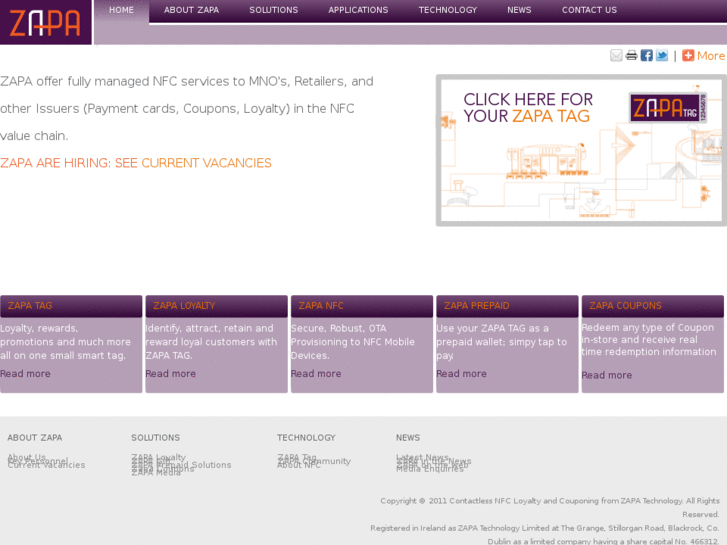Image resolution: width=727 pixels, height=545 pixels.
Task: Click the ZAPA logo in the header
Action: click(x=45, y=22)
